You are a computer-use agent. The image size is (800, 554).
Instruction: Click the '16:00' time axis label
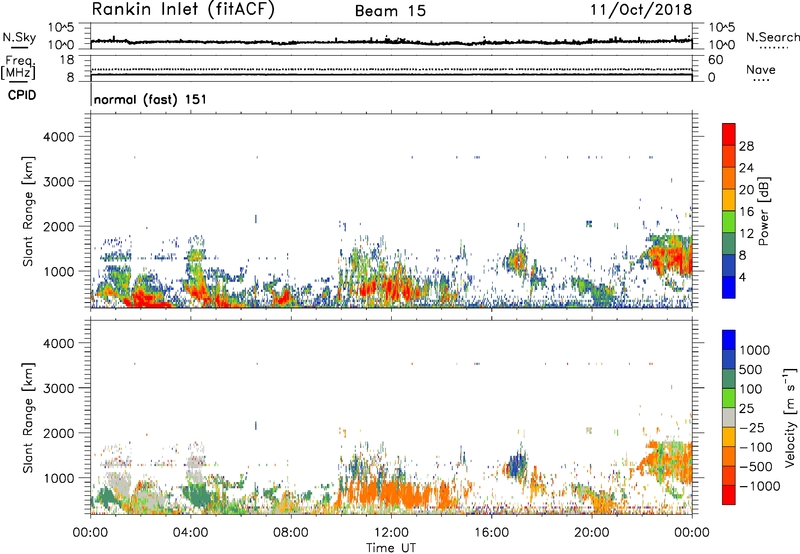[x=491, y=533]
